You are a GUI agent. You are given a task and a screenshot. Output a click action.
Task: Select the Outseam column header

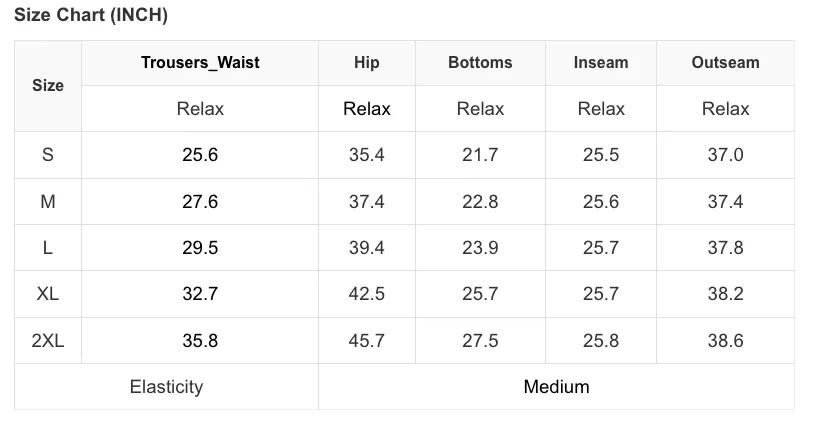[725, 63]
